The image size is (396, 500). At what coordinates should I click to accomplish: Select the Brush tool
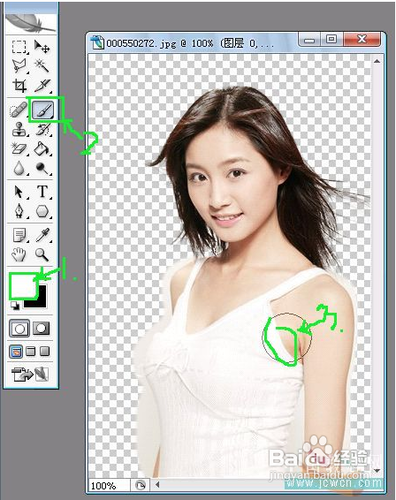[43, 110]
